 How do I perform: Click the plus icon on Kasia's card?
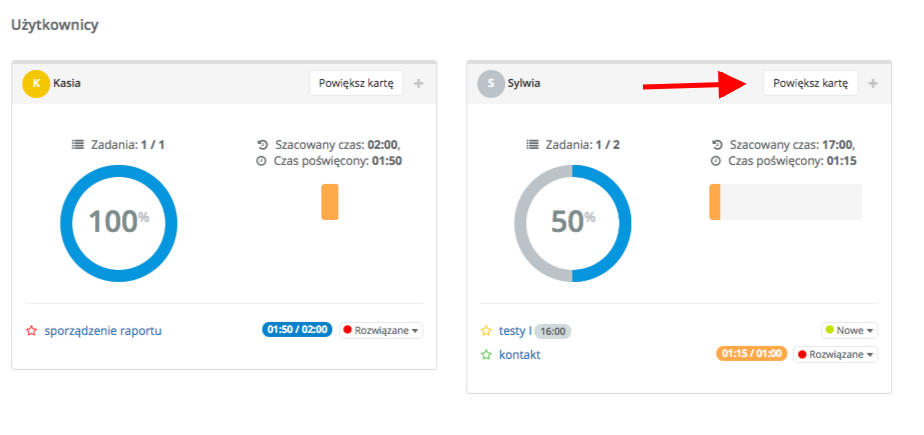[x=419, y=83]
